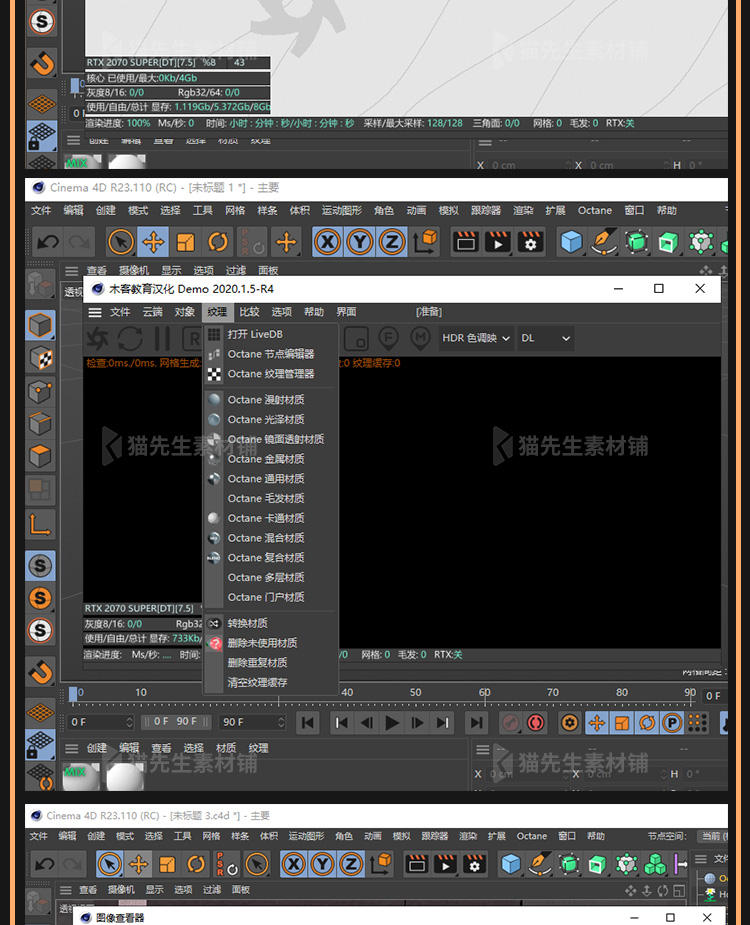Open the DL kernel dropdown in Live Viewer
The image size is (750, 925).
click(545, 338)
